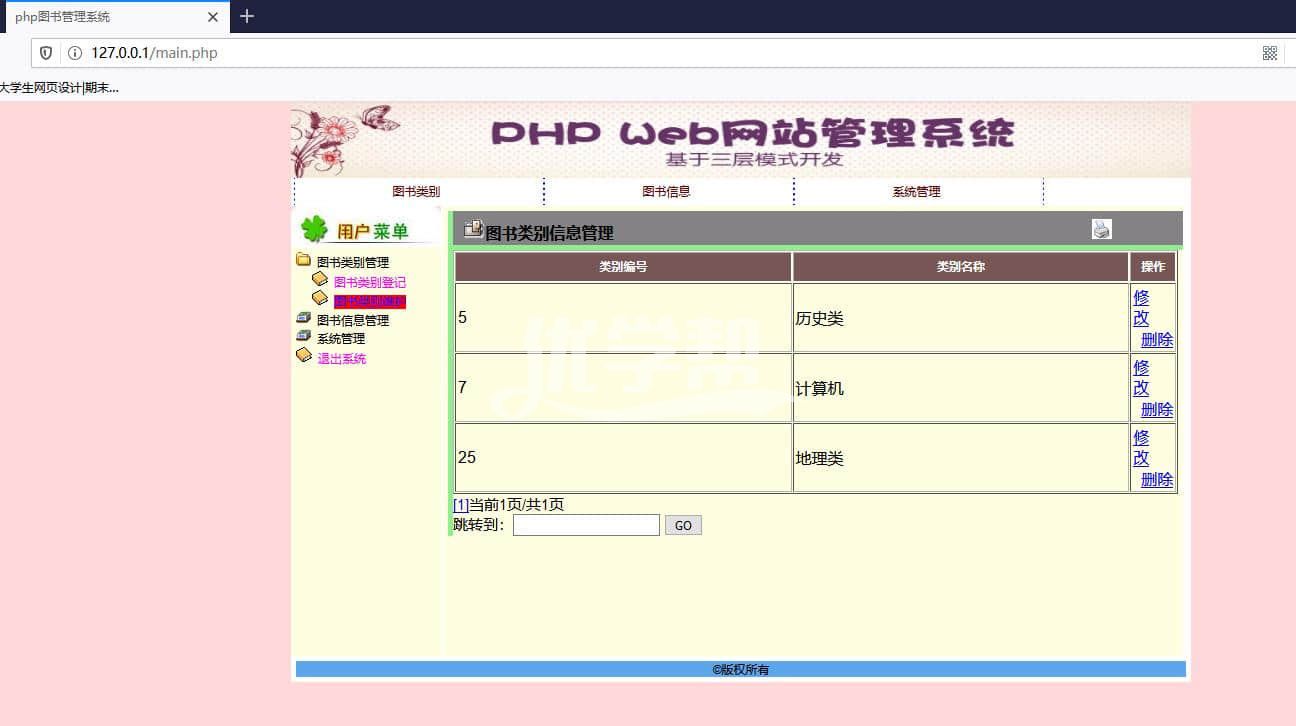This screenshot has height=726, width=1296.
Task: Open a new browser tab with plus icon
Action: (x=247, y=16)
